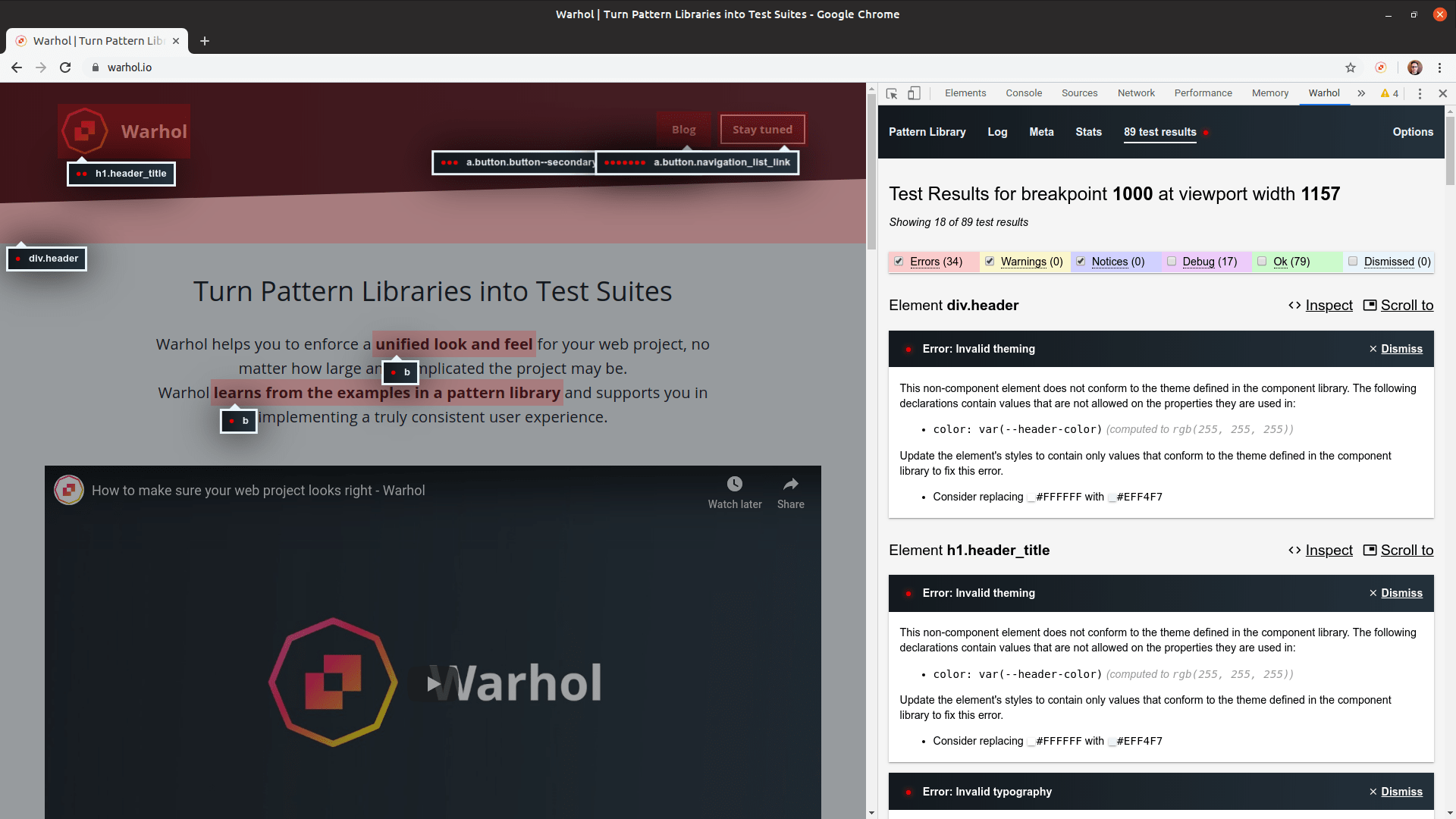
Task: Open the 89 test results section
Action: [1159, 132]
